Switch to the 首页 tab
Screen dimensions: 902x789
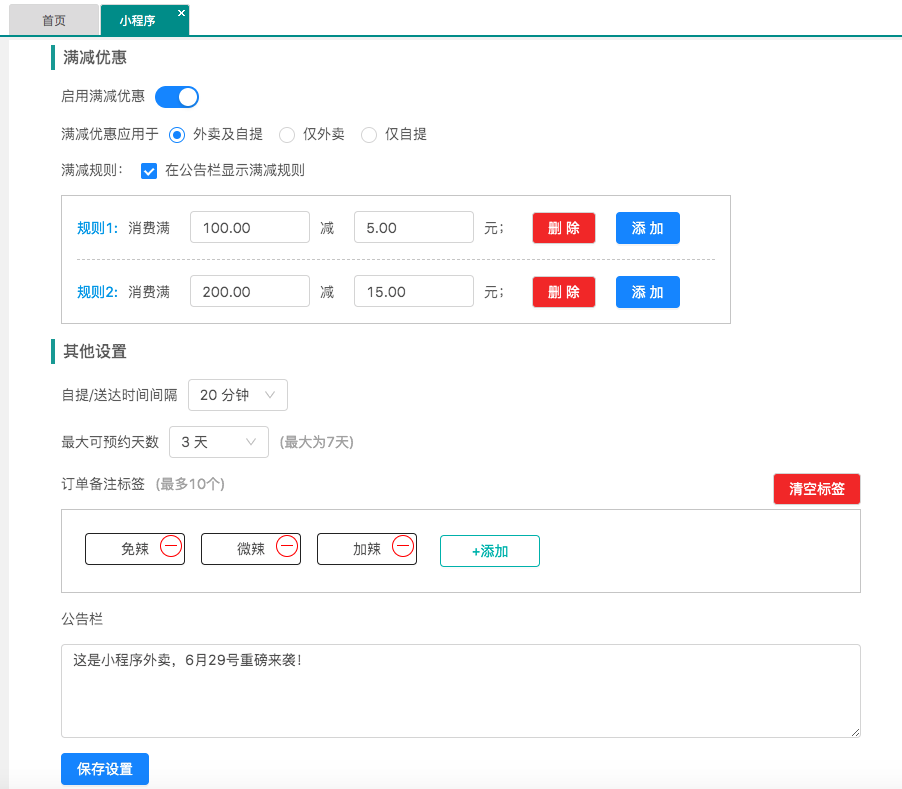tap(54, 20)
